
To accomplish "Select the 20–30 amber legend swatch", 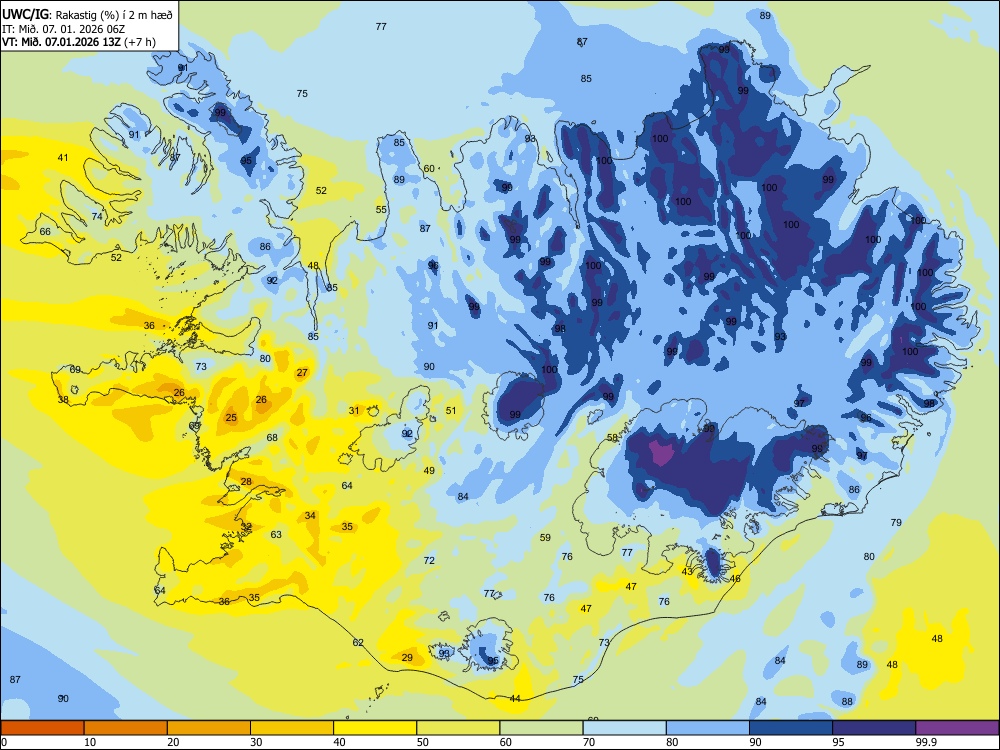I will [209, 728].
